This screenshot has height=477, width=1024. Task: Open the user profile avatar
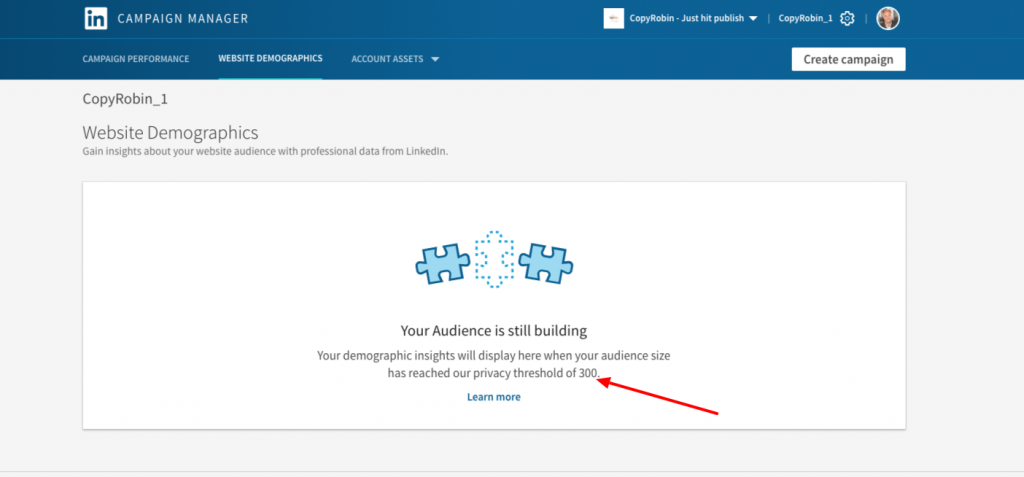(888, 18)
